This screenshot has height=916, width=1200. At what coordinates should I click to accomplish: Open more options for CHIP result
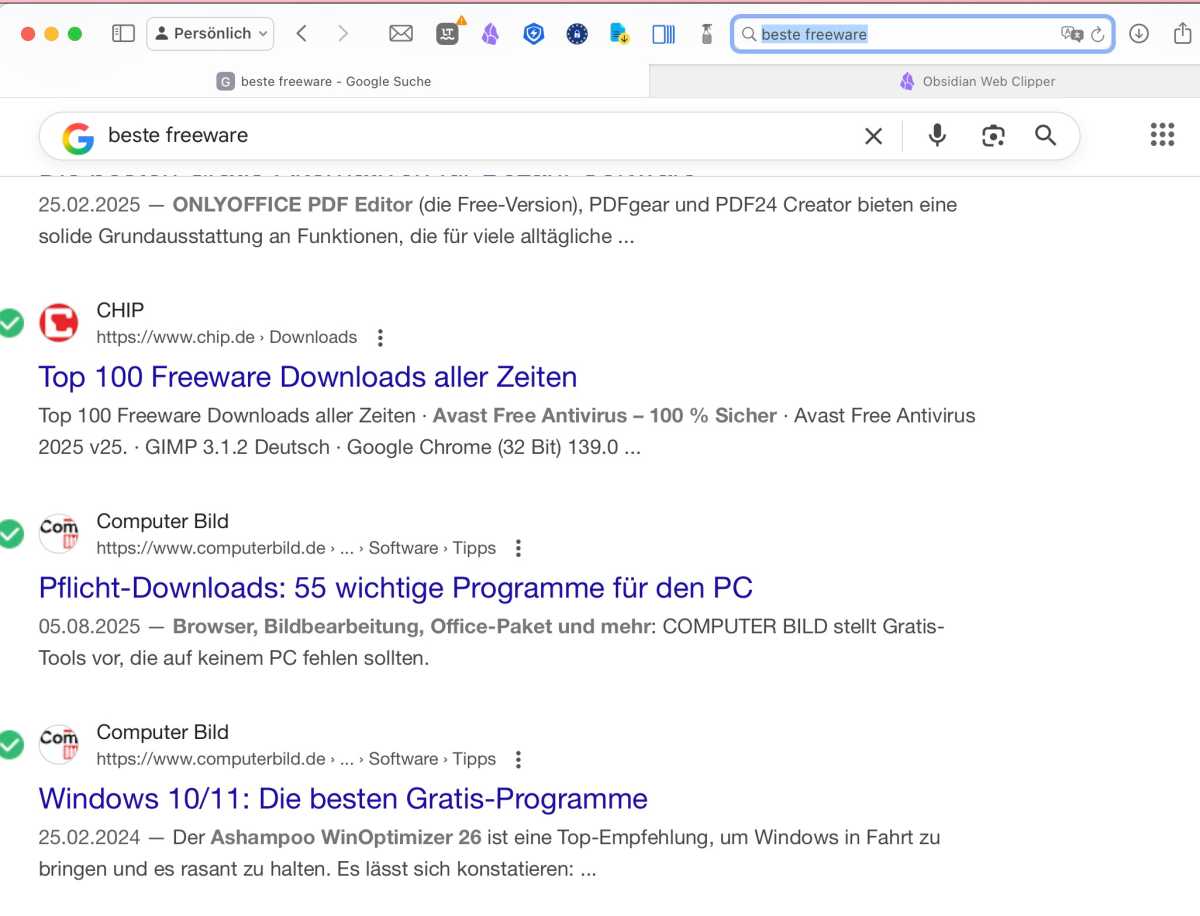point(380,338)
